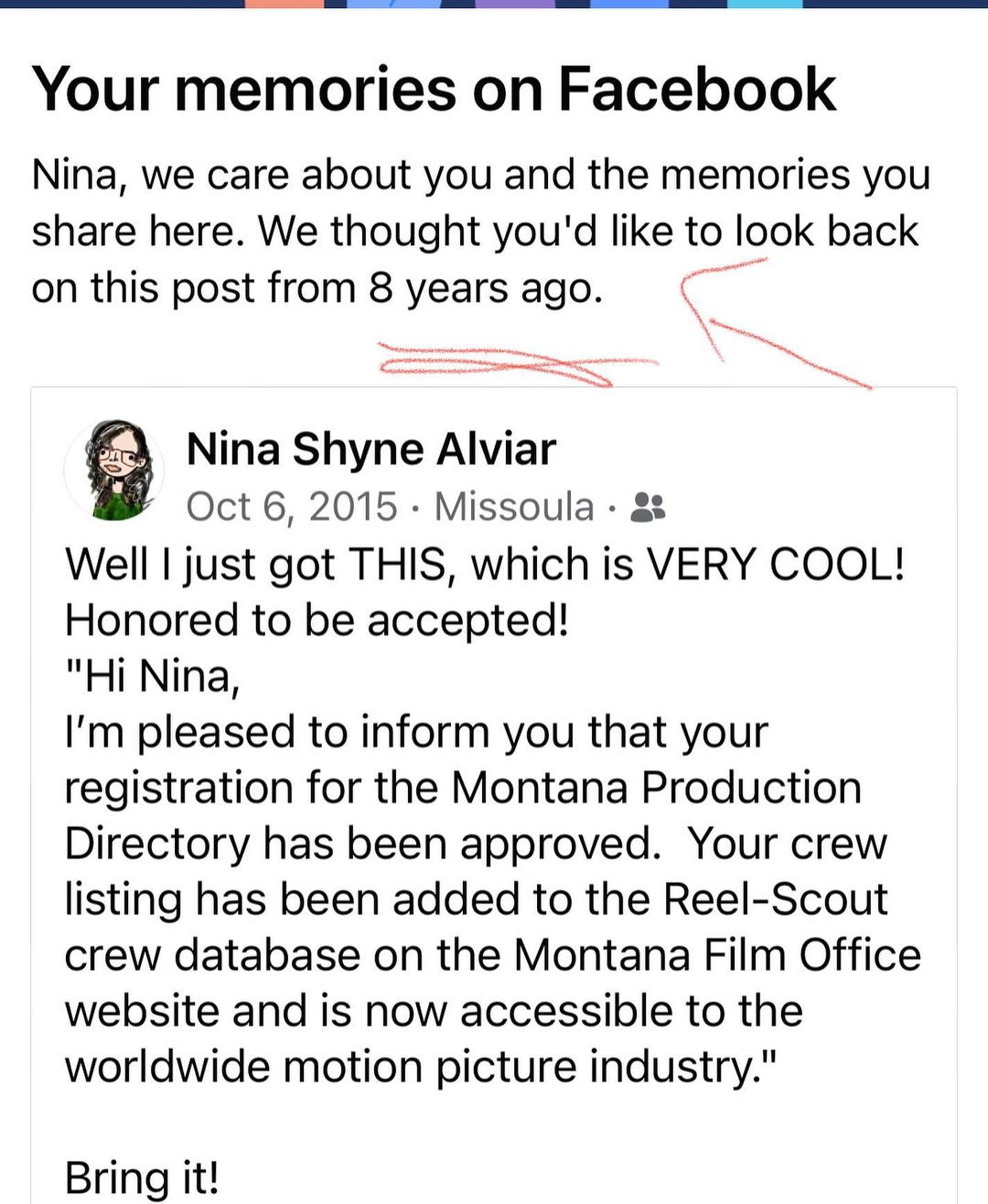Select the Missoula location tag
Screen dimensions: 988x1204
513,507
